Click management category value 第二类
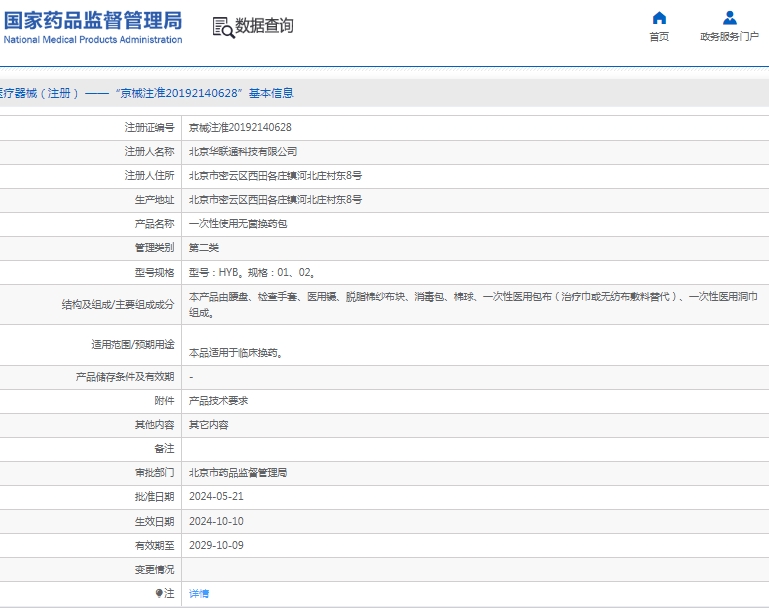This screenshot has width=769, height=612. (204, 248)
